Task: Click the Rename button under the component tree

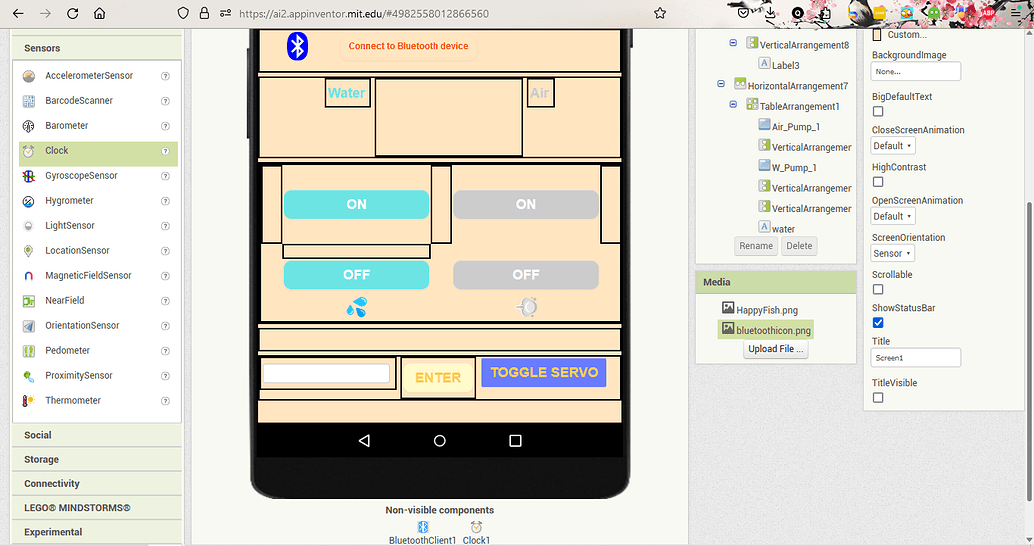Action: [x=756, y=246]
